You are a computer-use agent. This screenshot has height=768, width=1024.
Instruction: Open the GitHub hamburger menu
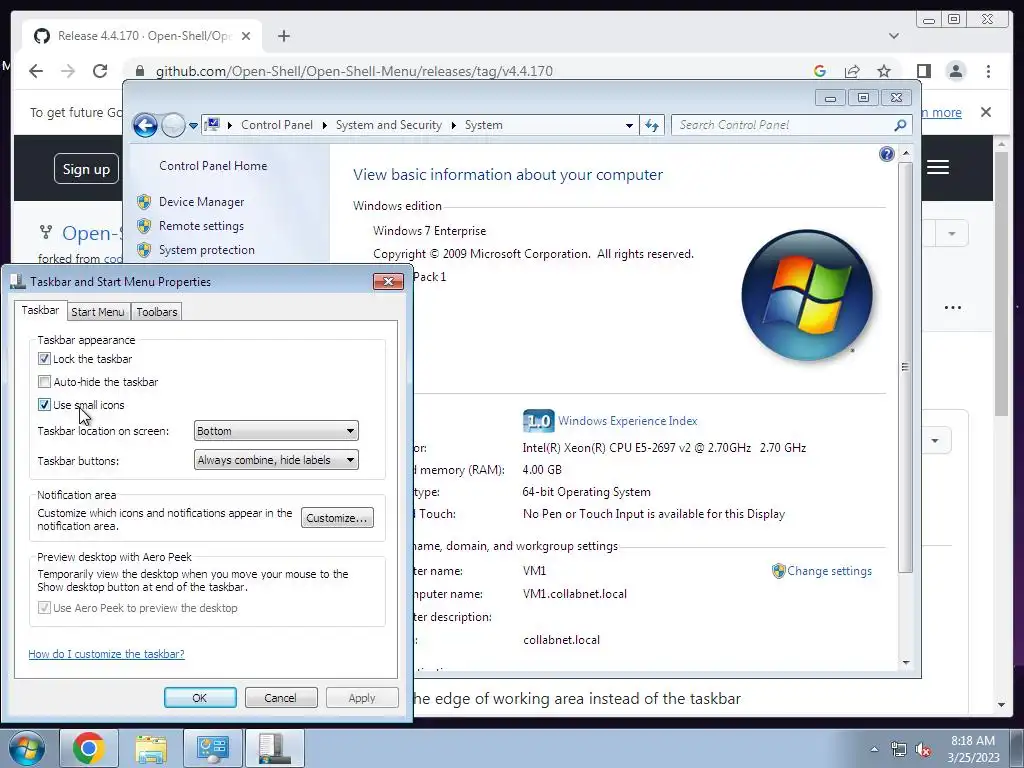(x=938, y=167)
